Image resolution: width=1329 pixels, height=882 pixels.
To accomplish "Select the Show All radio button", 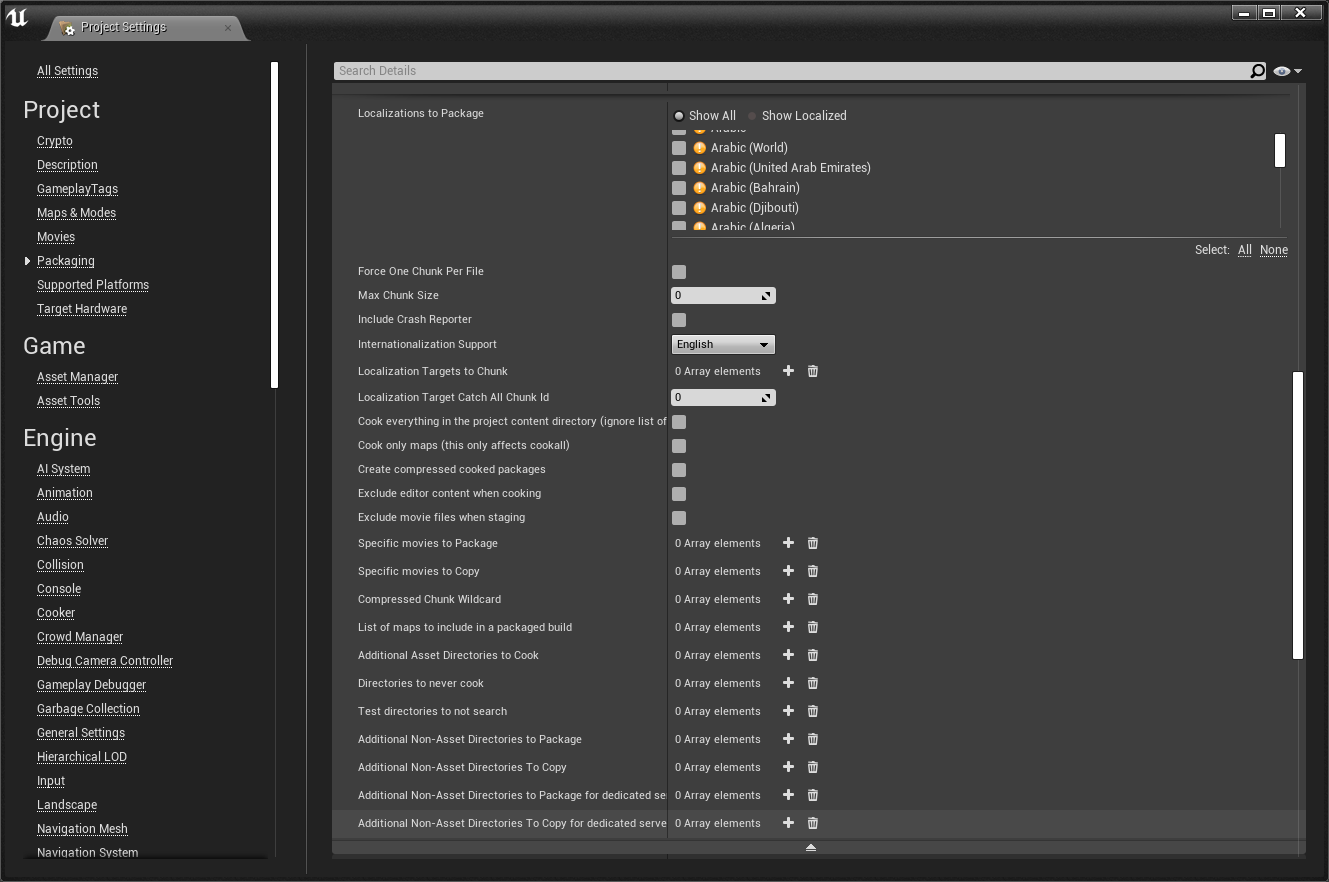I will coord(679,116).
